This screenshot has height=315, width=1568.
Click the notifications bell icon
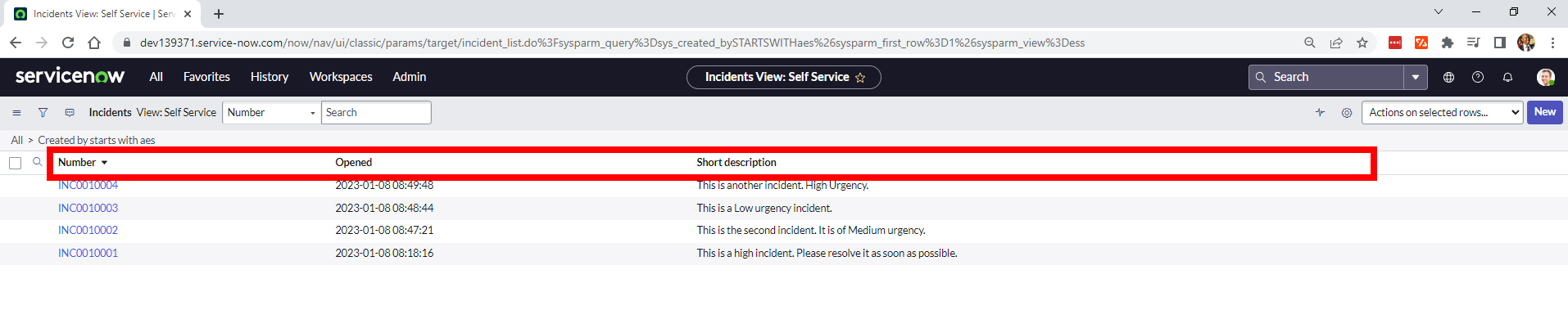point(1507,77)
